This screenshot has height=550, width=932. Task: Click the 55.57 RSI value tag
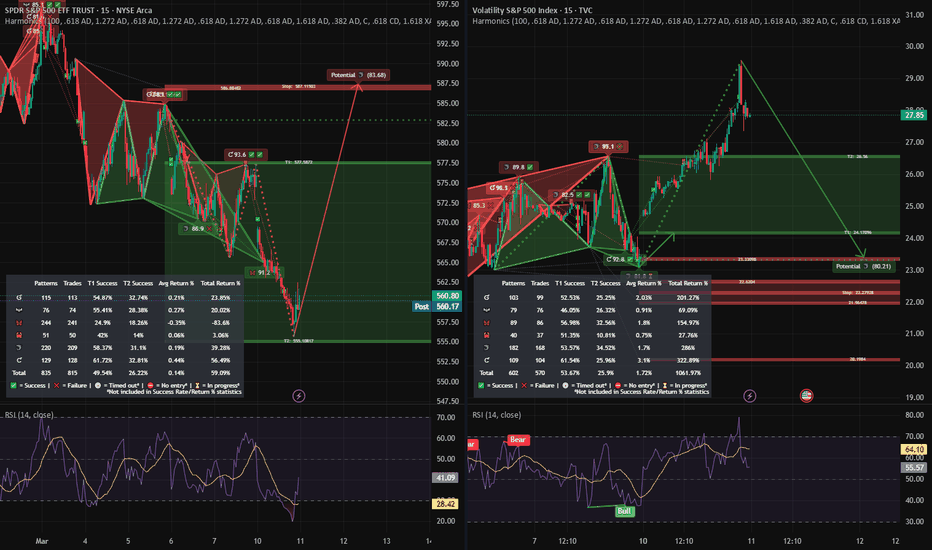pos(914,467)
